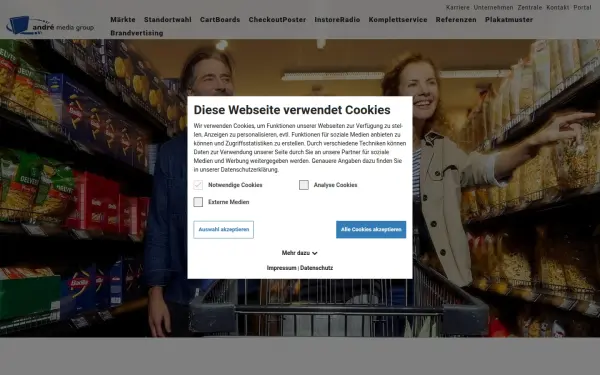
Task: Click Auswahl akzeptieren button
Action: click(x=223, y=230)
